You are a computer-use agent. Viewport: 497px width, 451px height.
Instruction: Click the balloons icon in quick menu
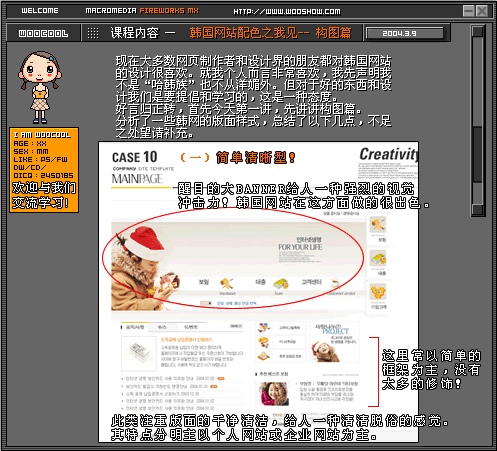264,328
